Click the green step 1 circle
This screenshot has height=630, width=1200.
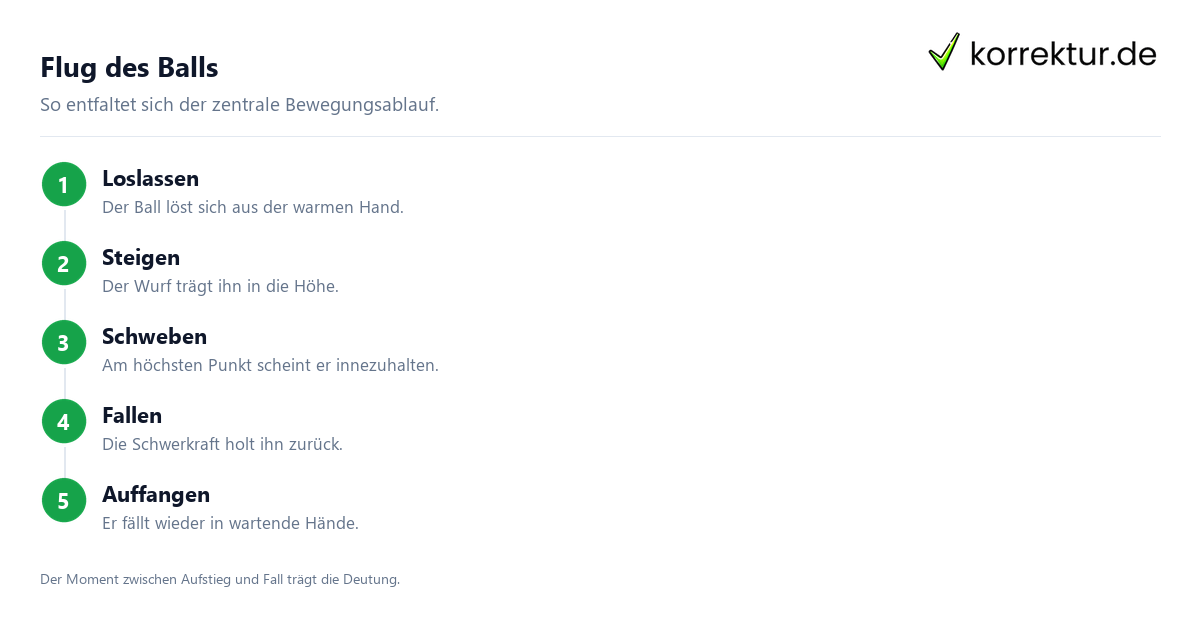click(64, 184)
